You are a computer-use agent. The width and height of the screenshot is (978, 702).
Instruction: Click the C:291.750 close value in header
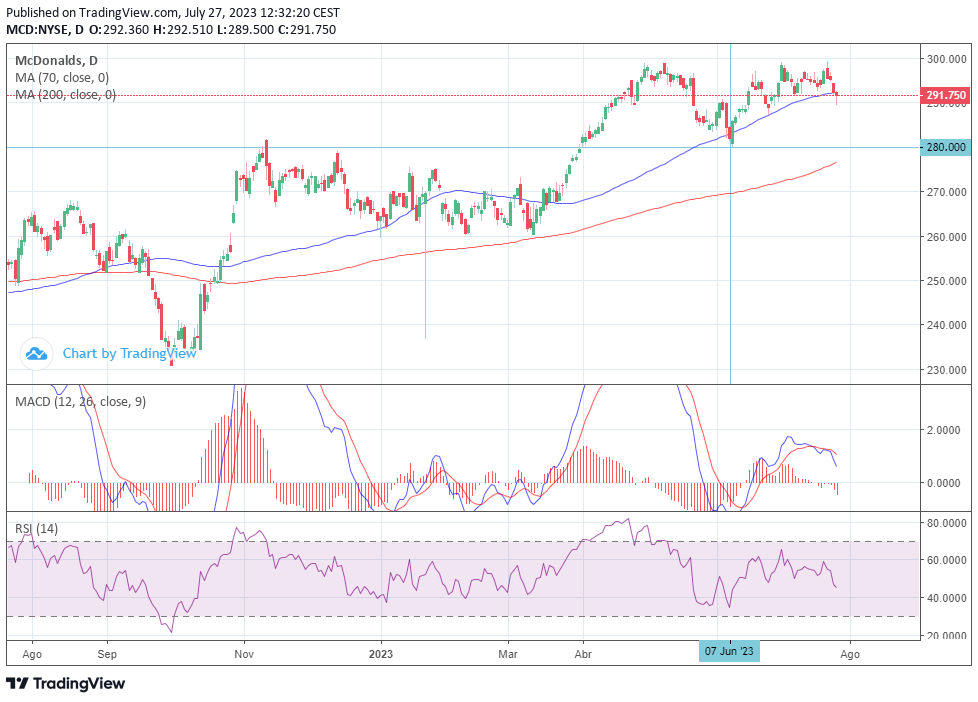[x=307, y=29]
